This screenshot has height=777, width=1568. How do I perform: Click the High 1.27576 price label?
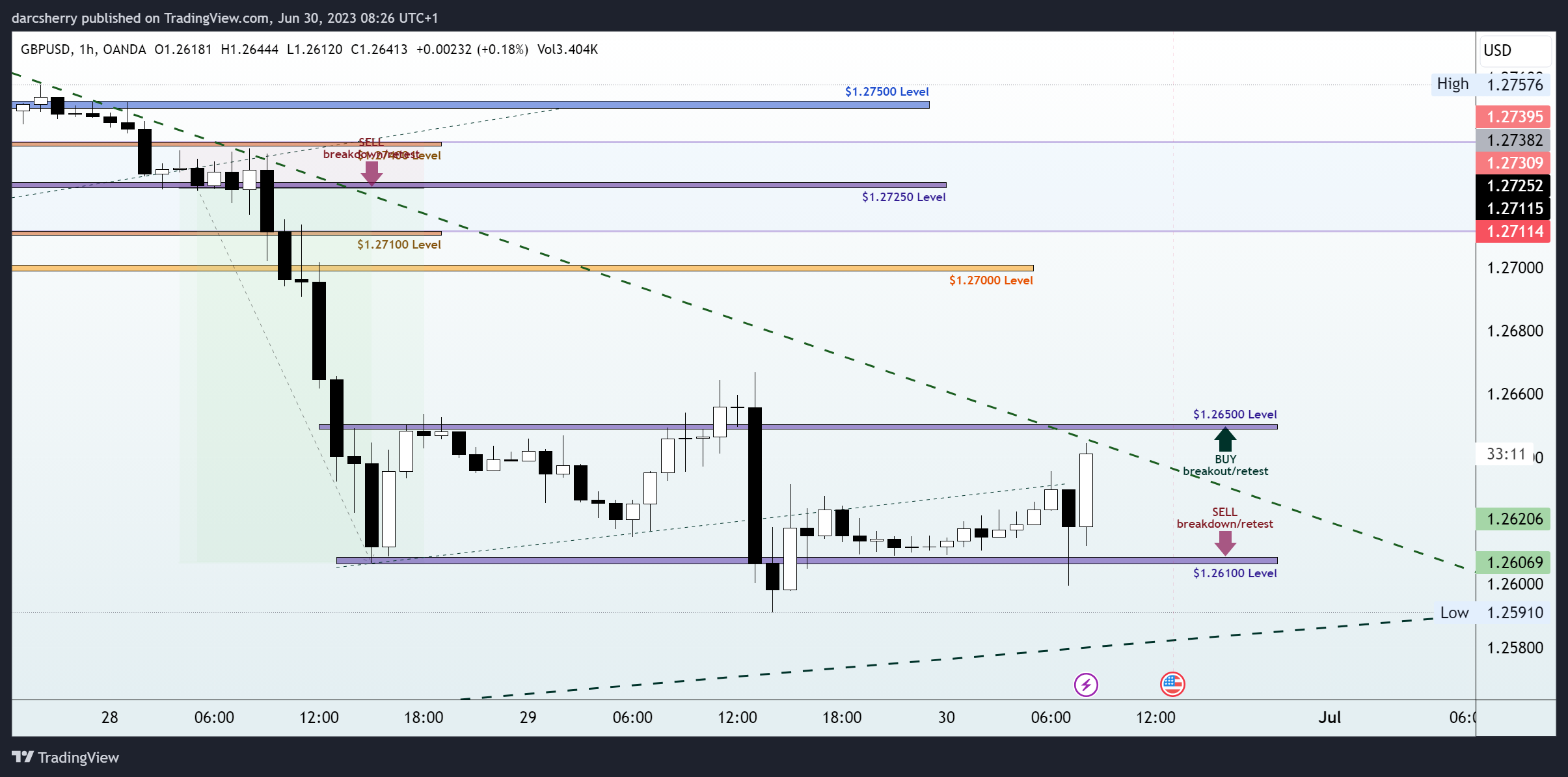(x=1490, y=85)
